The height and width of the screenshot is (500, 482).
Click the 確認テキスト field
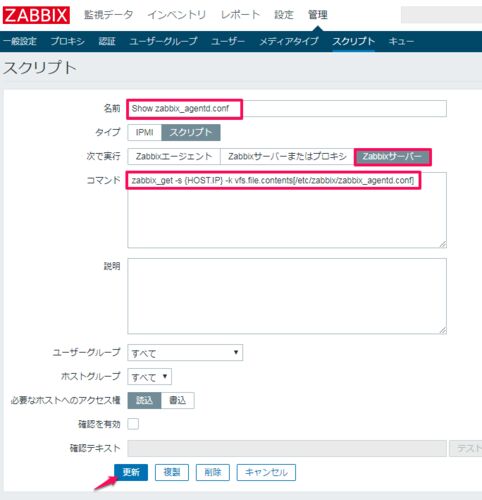coord(287,448)
